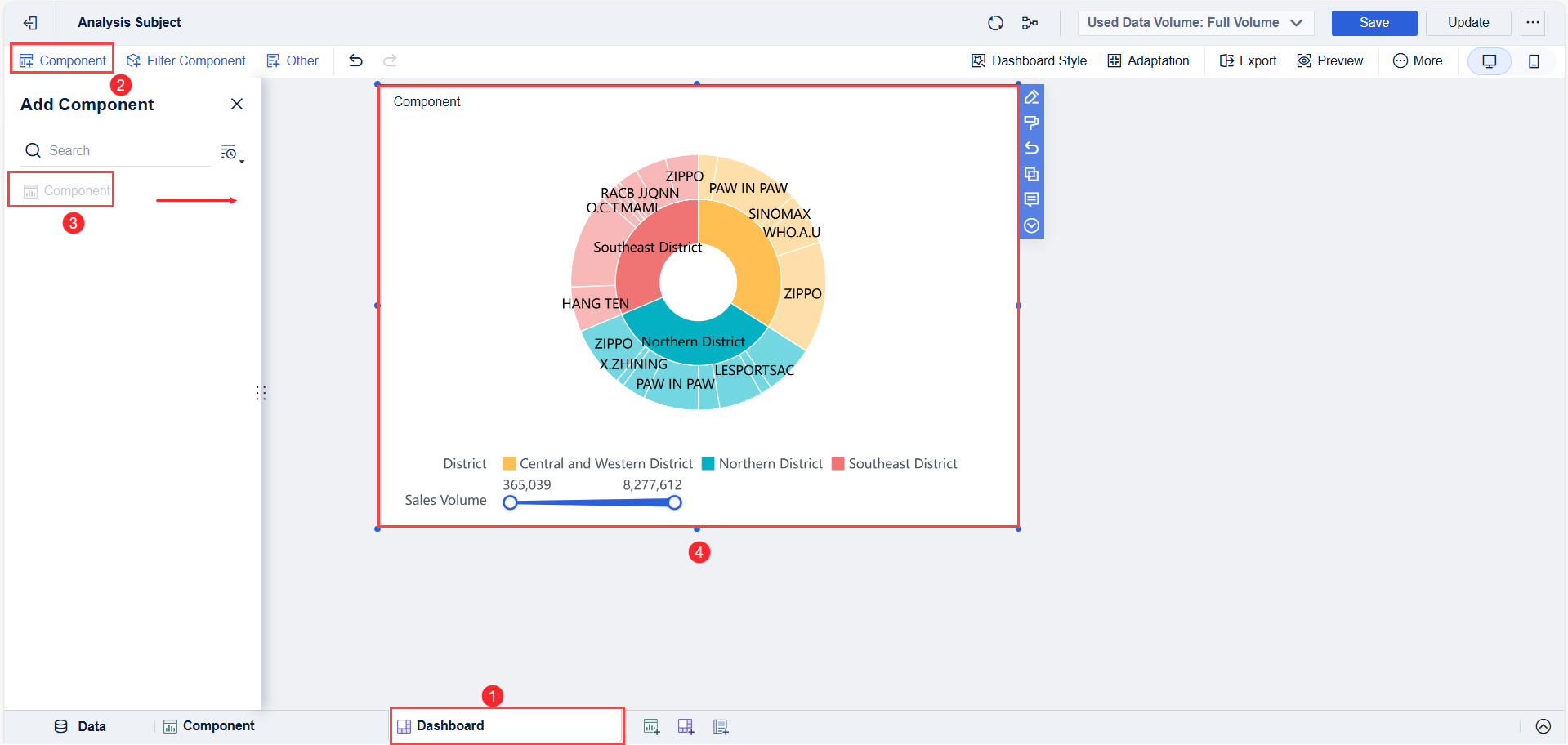The width and height of the screenshot is (1568, 745).
Task: Close the Add Component panel
Action: click(x=237, y=104)
